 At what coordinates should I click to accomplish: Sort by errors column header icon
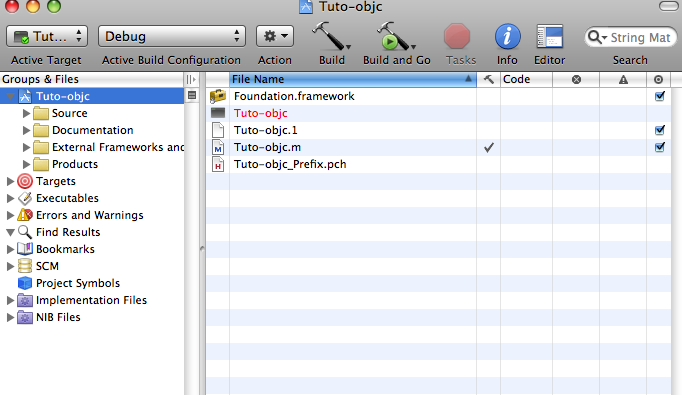tap(576, 80)
